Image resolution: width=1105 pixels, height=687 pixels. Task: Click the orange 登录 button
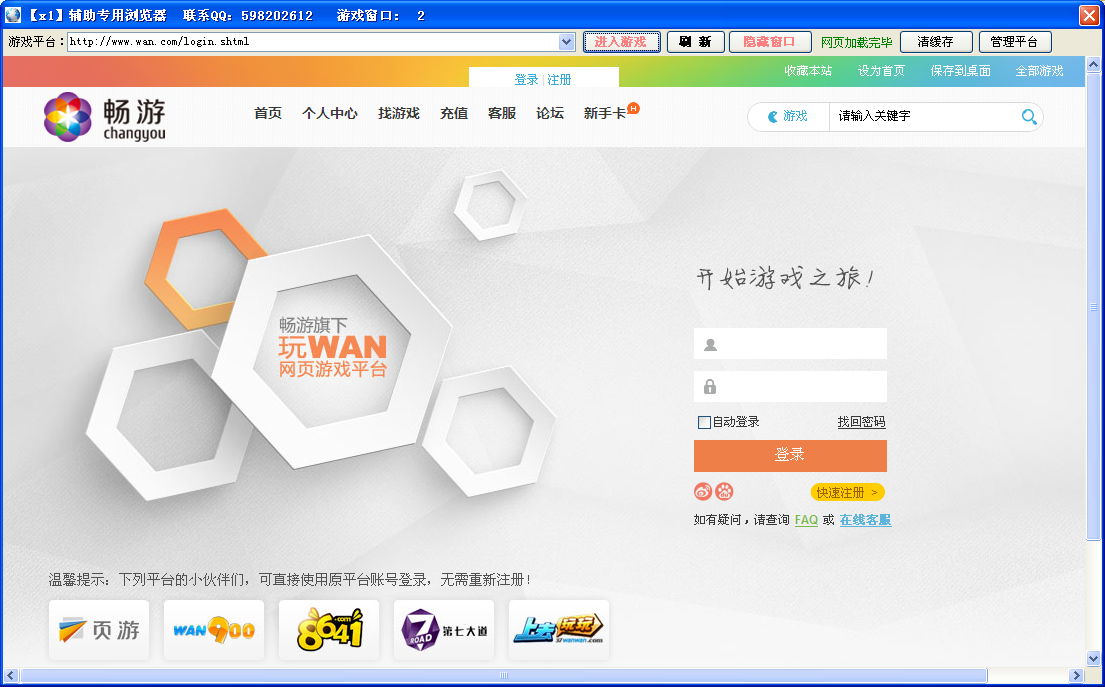(790, 455)
